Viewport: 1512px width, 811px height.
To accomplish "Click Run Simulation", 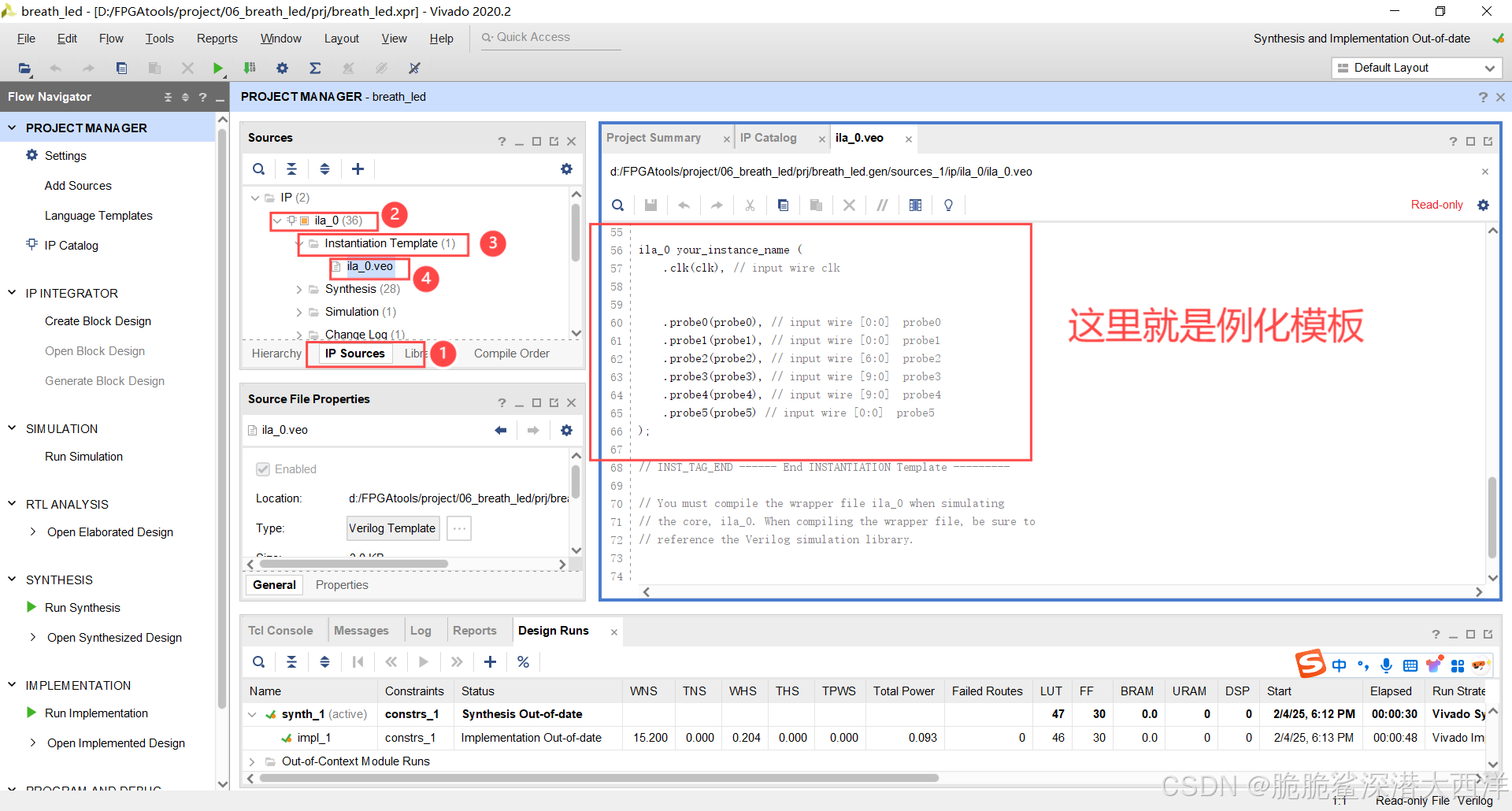I will [x=83, y=457].
